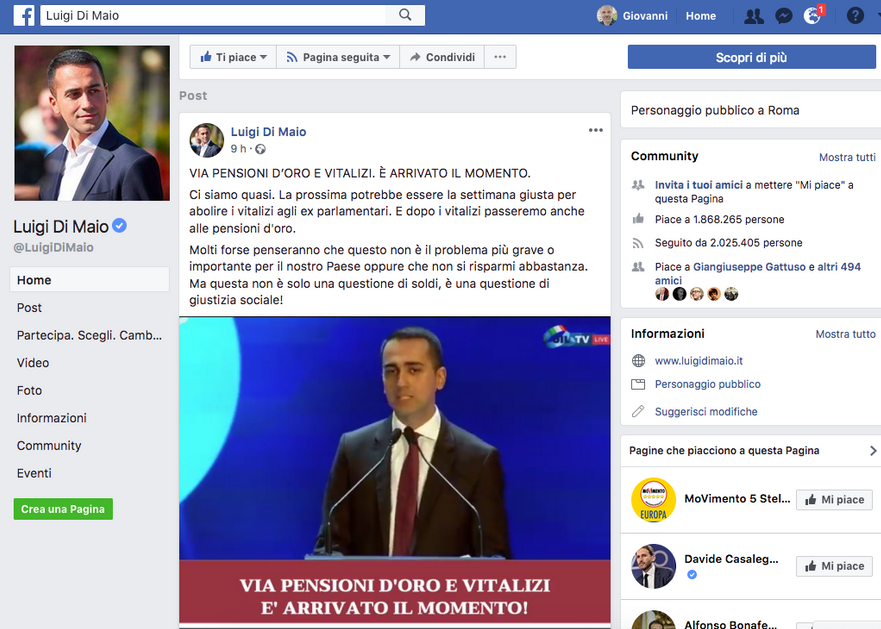881x629 pixels.
Task: Click Mostra tutto in Informazioni
Action: click(x=845, y=334)
